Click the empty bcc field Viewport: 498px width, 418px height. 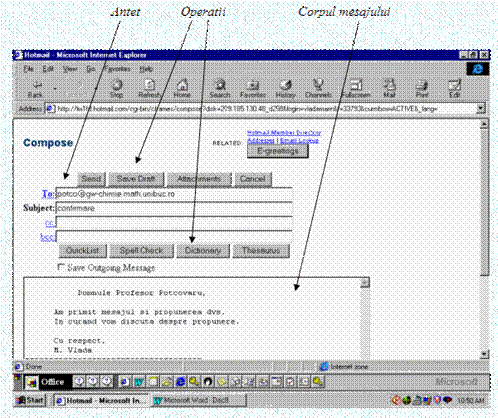[174, 237]
